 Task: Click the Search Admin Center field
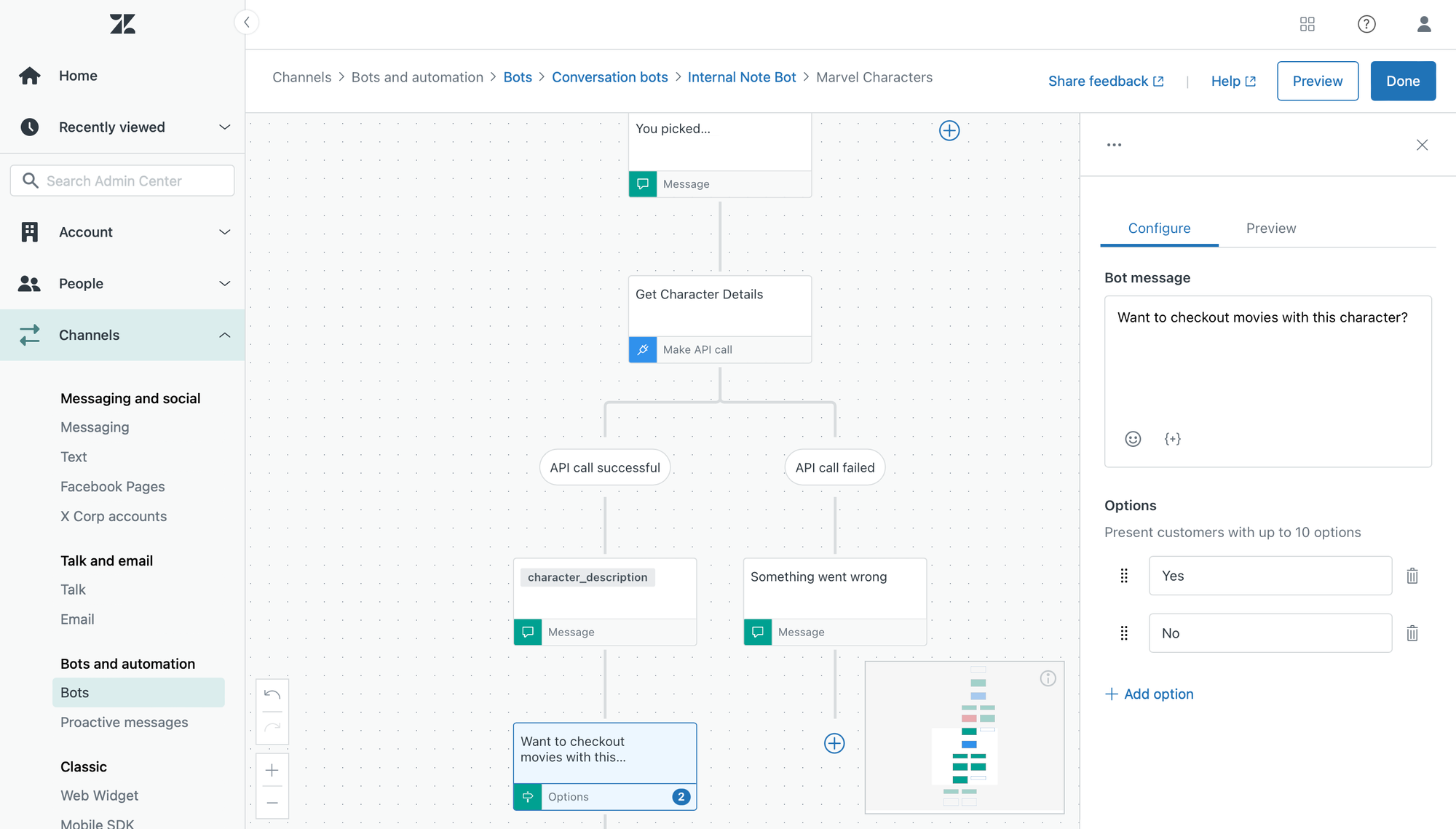click(x=122, y=181)
